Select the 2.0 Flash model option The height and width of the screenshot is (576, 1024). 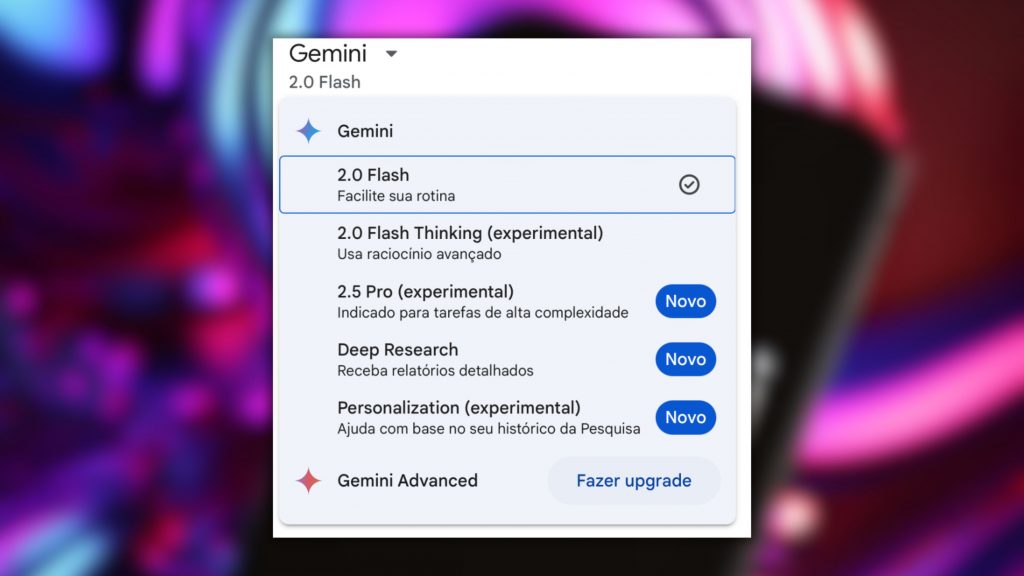click(507, 185)
